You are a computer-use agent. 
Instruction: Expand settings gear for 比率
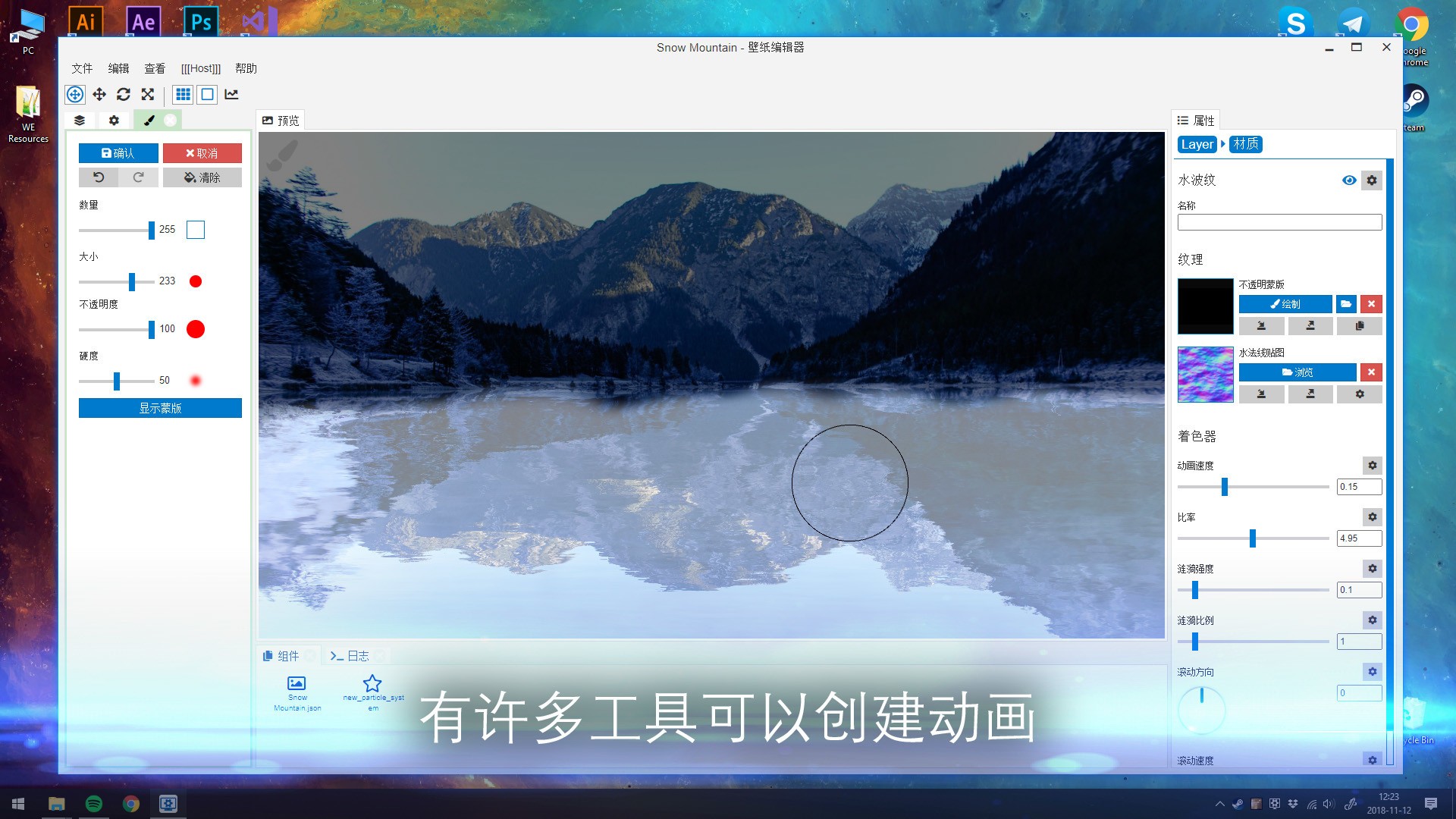[1372, 517]
